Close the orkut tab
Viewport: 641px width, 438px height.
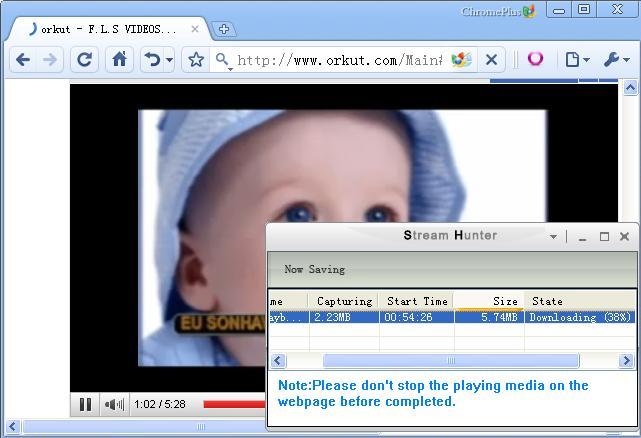(x=195, y=29)
